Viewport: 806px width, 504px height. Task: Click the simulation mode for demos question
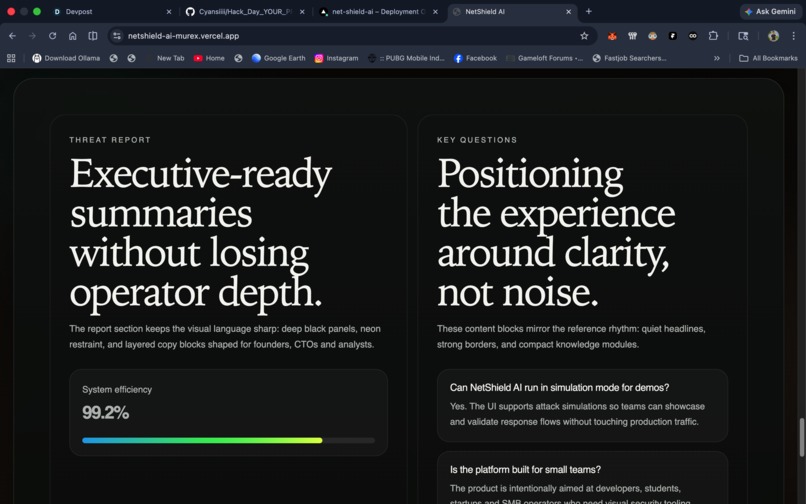(559, 387)
